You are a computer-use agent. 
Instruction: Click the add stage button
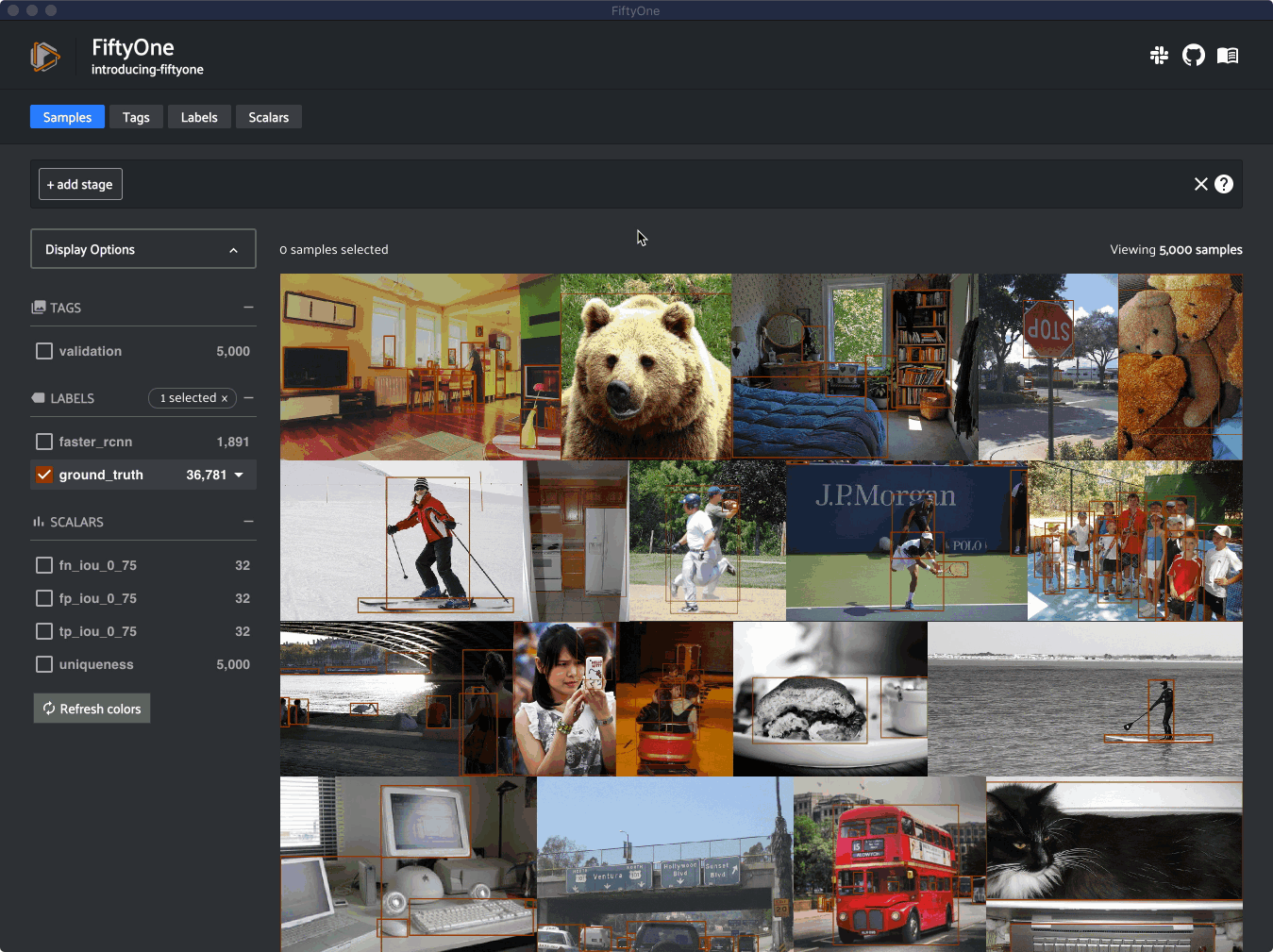80,184
